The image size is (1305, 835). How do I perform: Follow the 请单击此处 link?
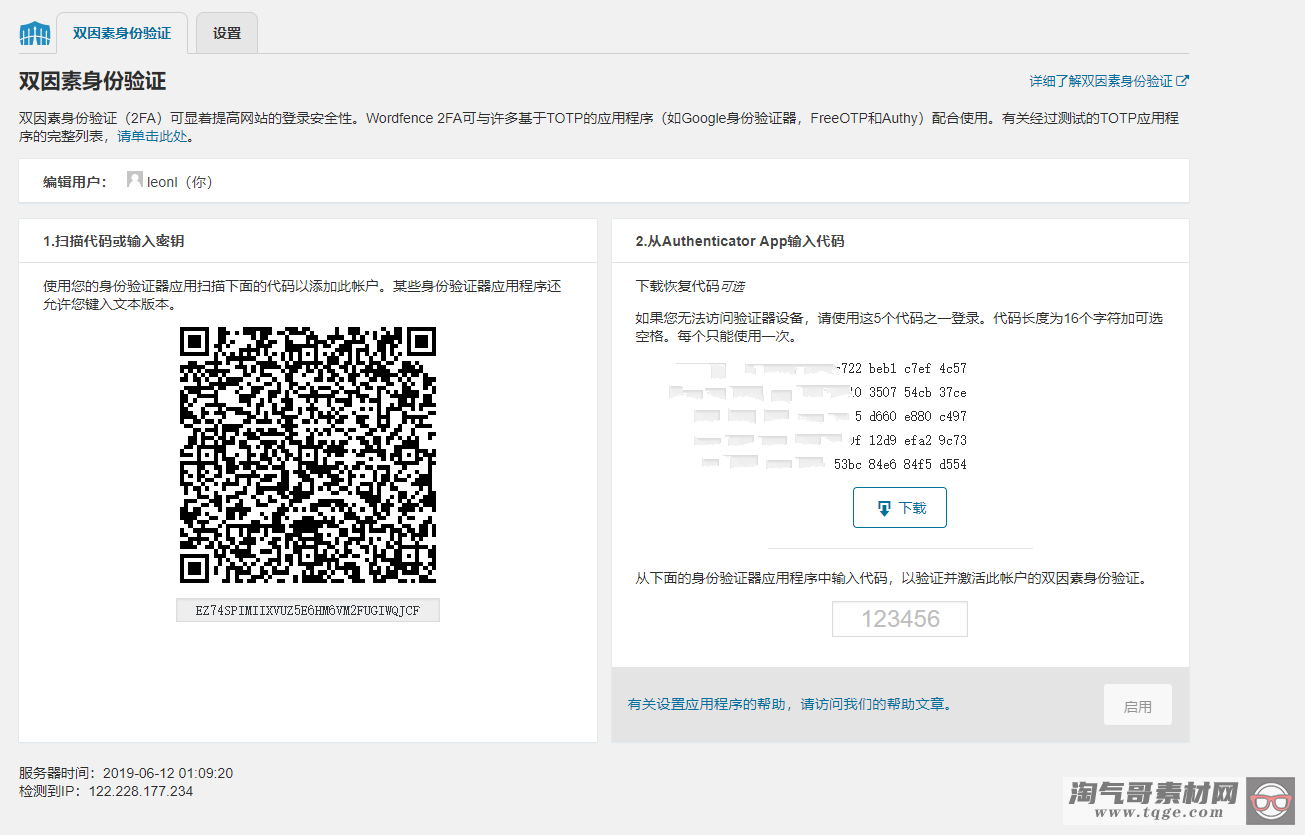pyautogui.click(x=152, y=136)
